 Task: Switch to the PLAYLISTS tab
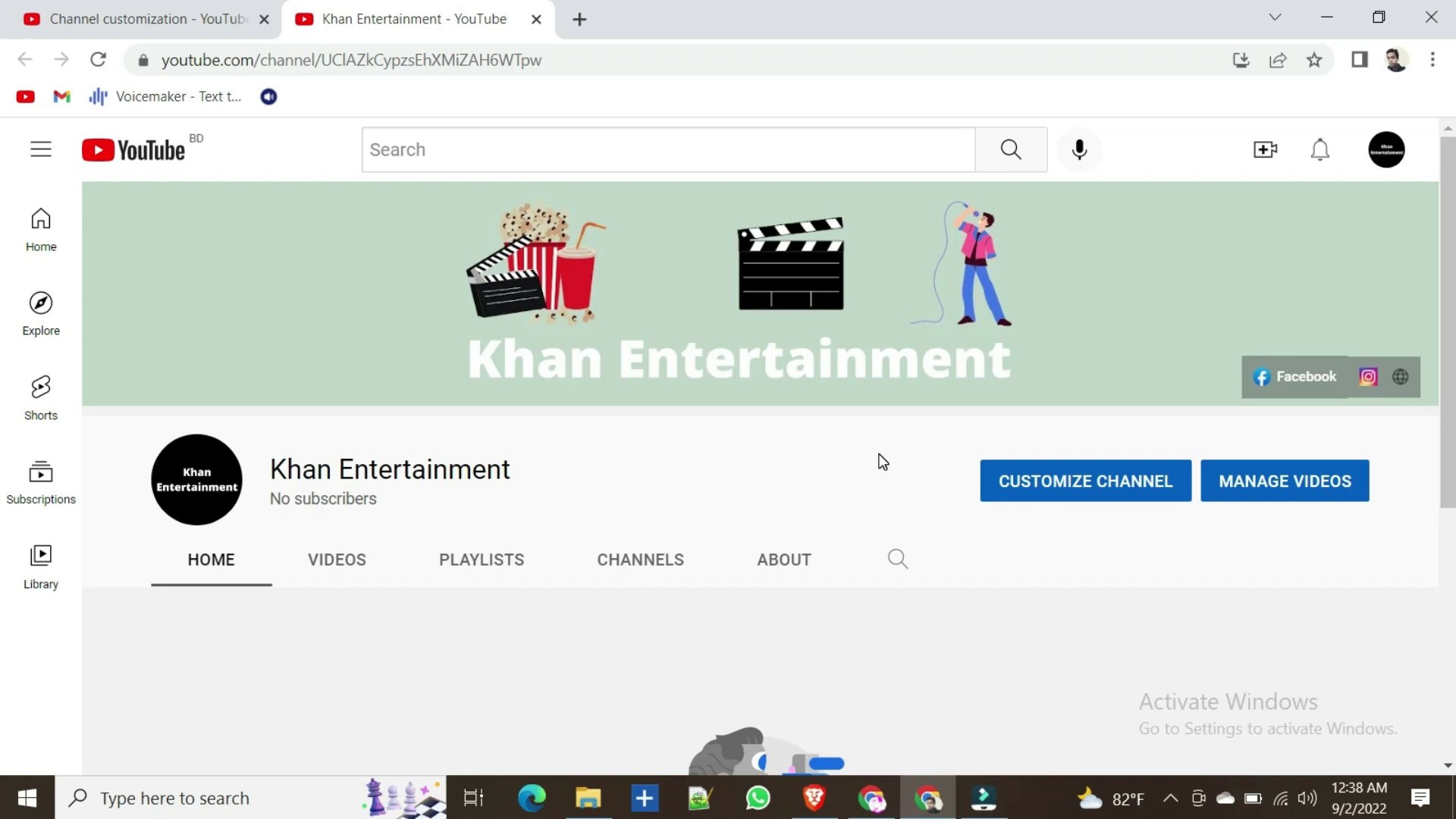[x=482, y=559]
